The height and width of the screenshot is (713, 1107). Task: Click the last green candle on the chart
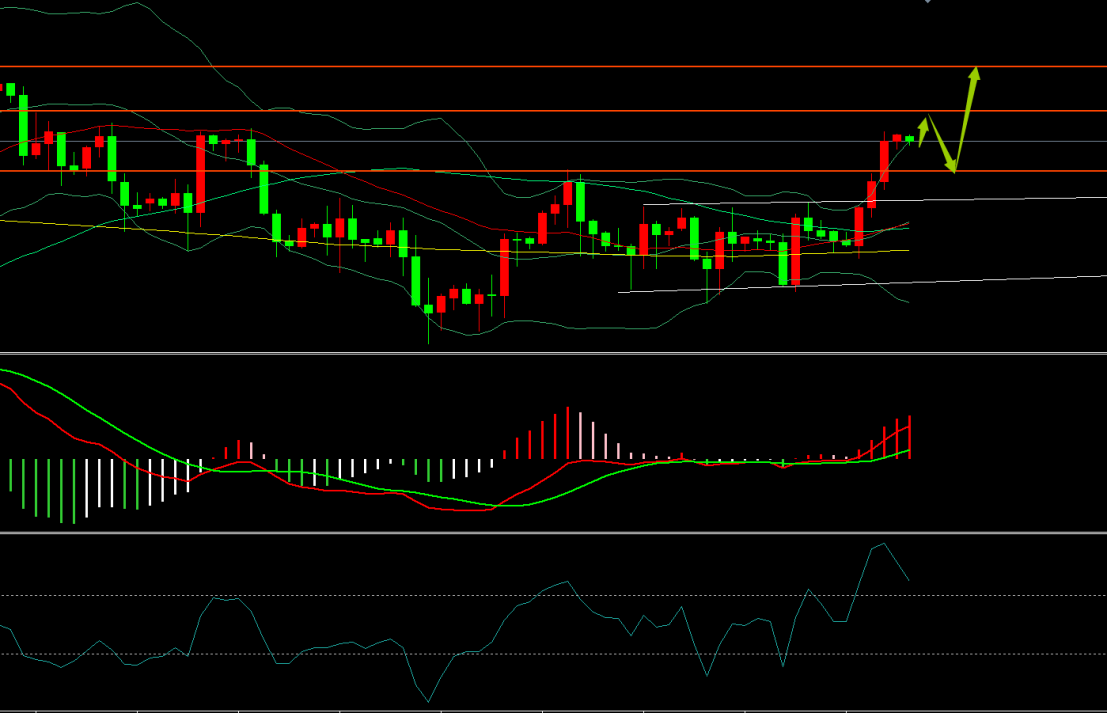point(910,139)
